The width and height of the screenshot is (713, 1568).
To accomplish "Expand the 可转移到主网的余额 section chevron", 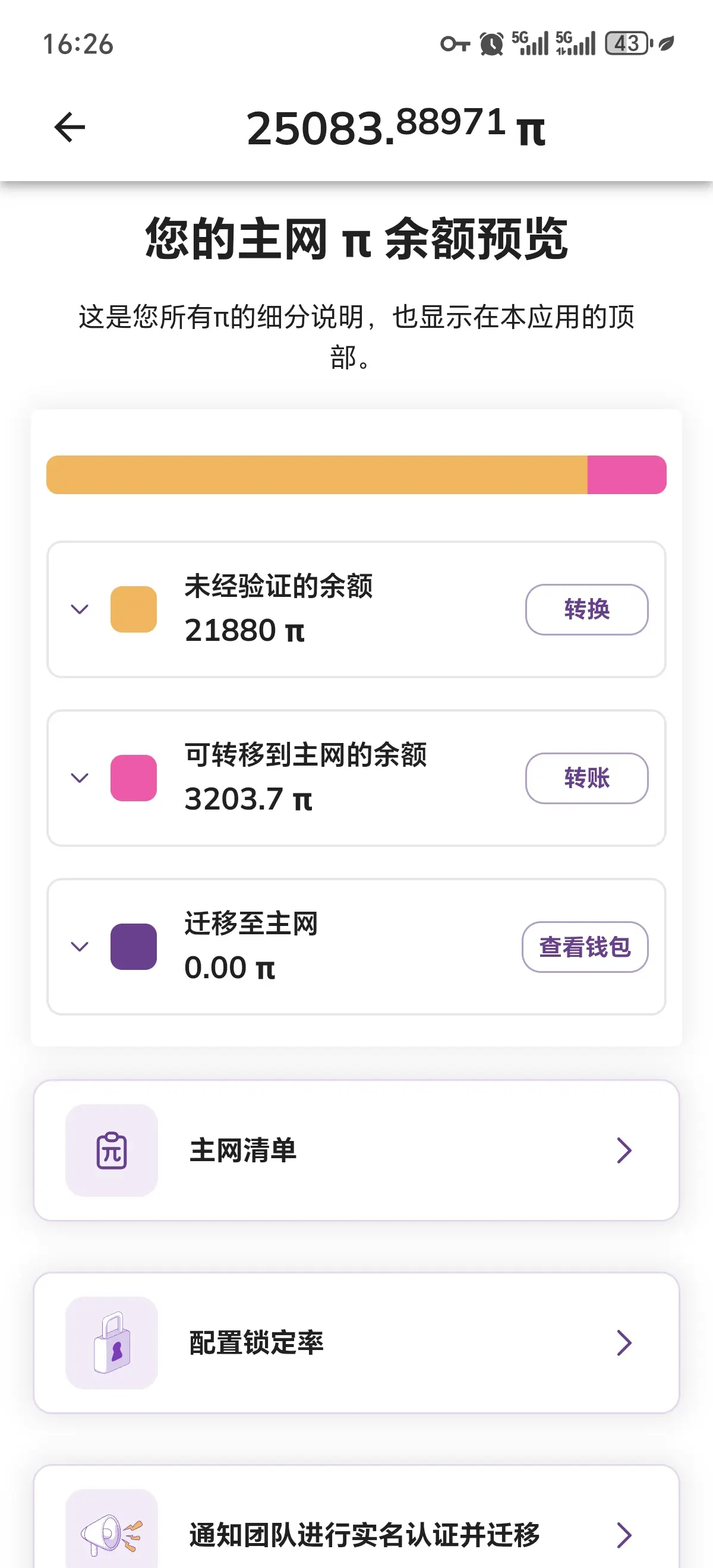I will (80, 778).
